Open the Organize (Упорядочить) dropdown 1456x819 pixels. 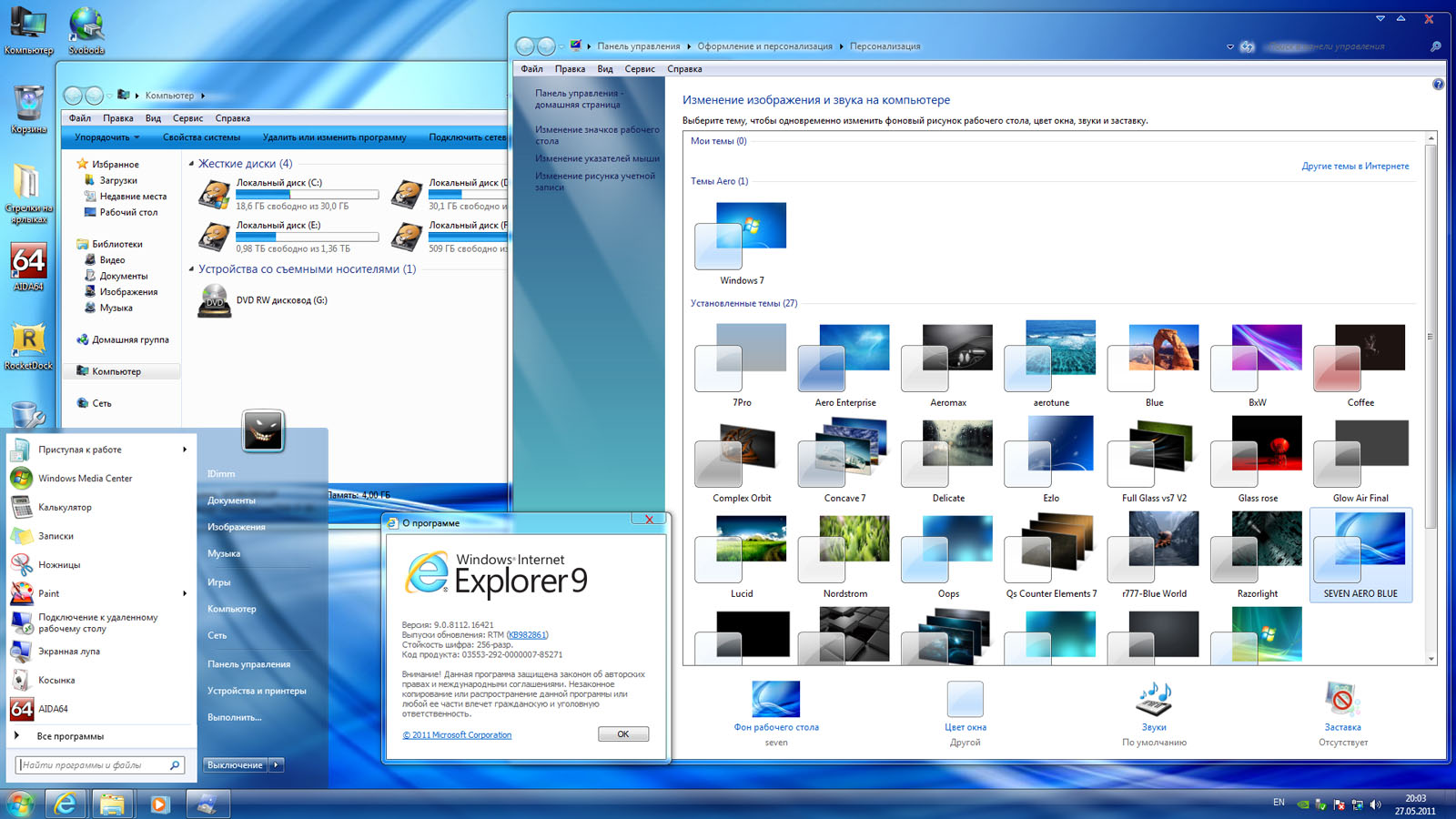pyautogui.click(x=107, y=137)
